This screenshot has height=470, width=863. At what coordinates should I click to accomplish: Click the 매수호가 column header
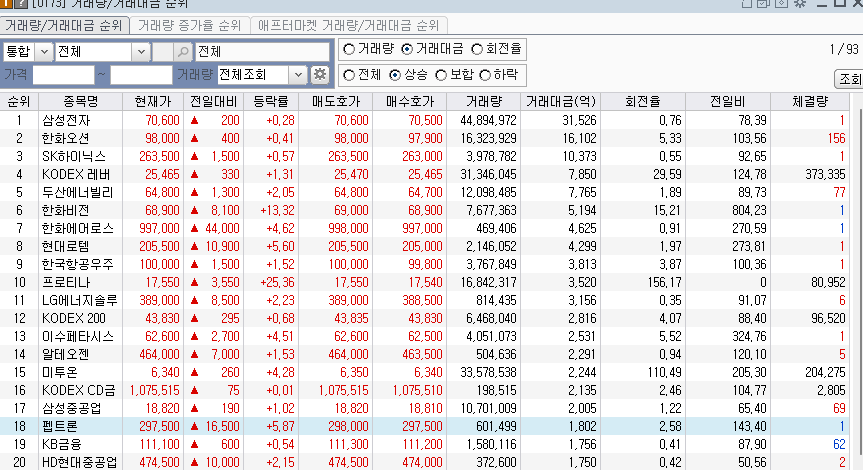click(x=409, y=102)
